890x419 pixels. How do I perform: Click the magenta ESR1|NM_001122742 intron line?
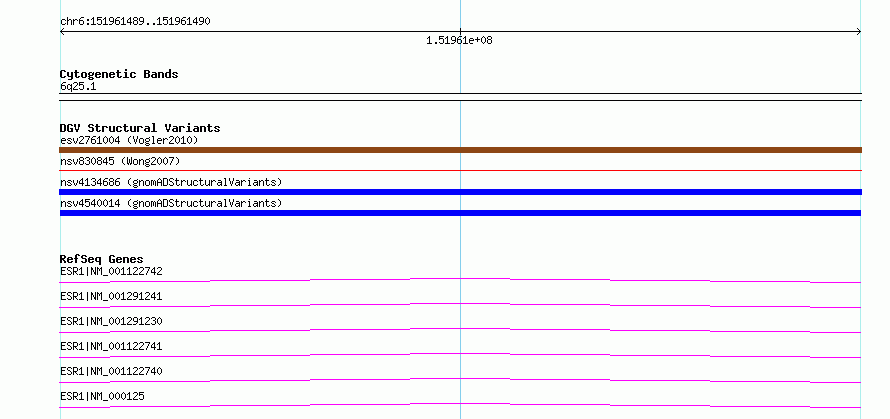[x=460, y=280]
